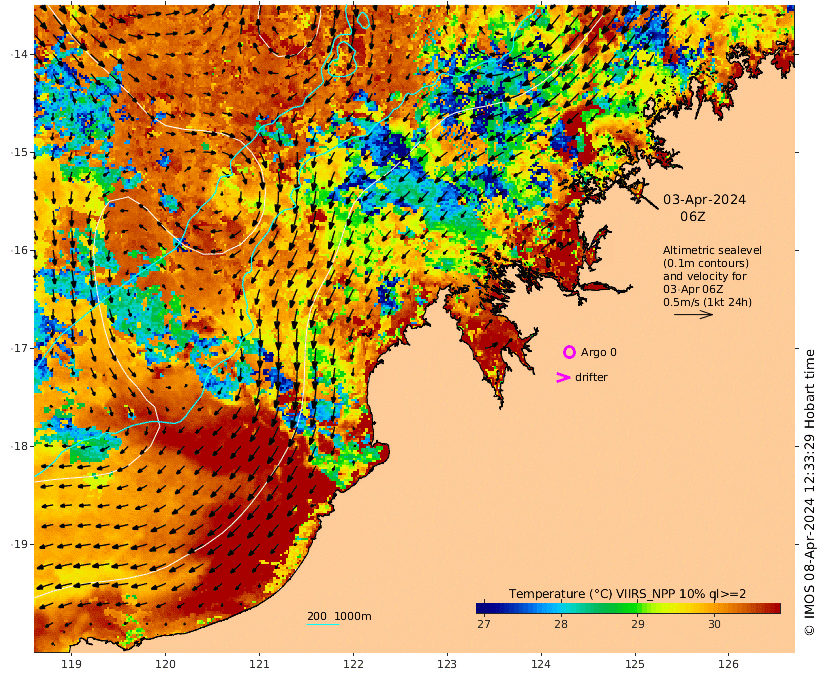This screenshot has height=680, width=820.
Task: Click the '03-Apr-2024' date label
Action: click(704, 200)
